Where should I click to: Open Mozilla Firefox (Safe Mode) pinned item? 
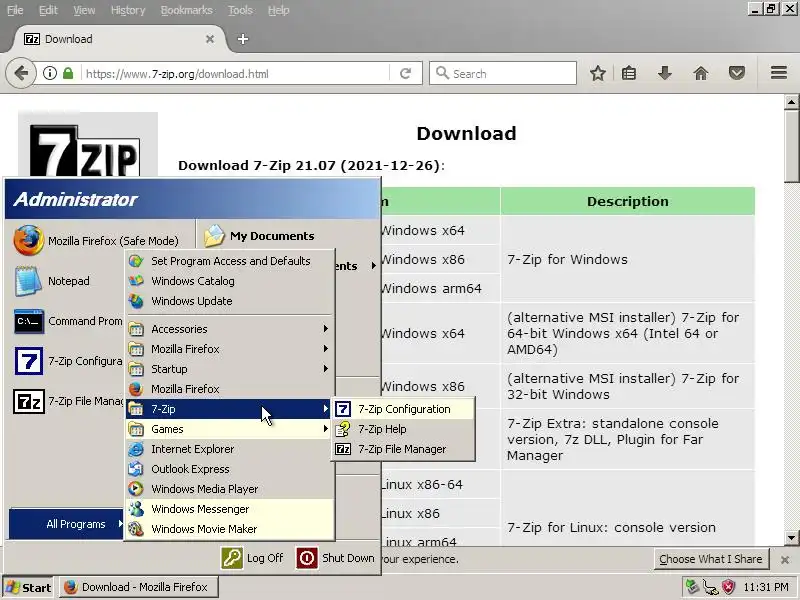point(97,240)
